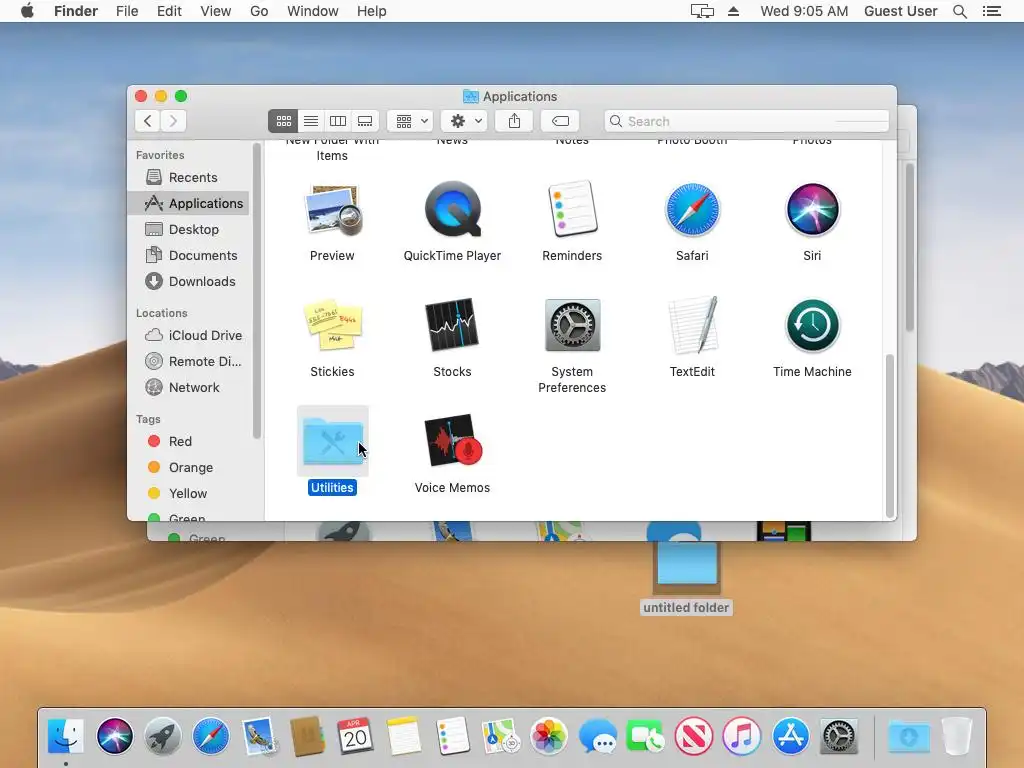Select the Voice Memos app icon
The image size is (1024, 768).
[453, 440]
